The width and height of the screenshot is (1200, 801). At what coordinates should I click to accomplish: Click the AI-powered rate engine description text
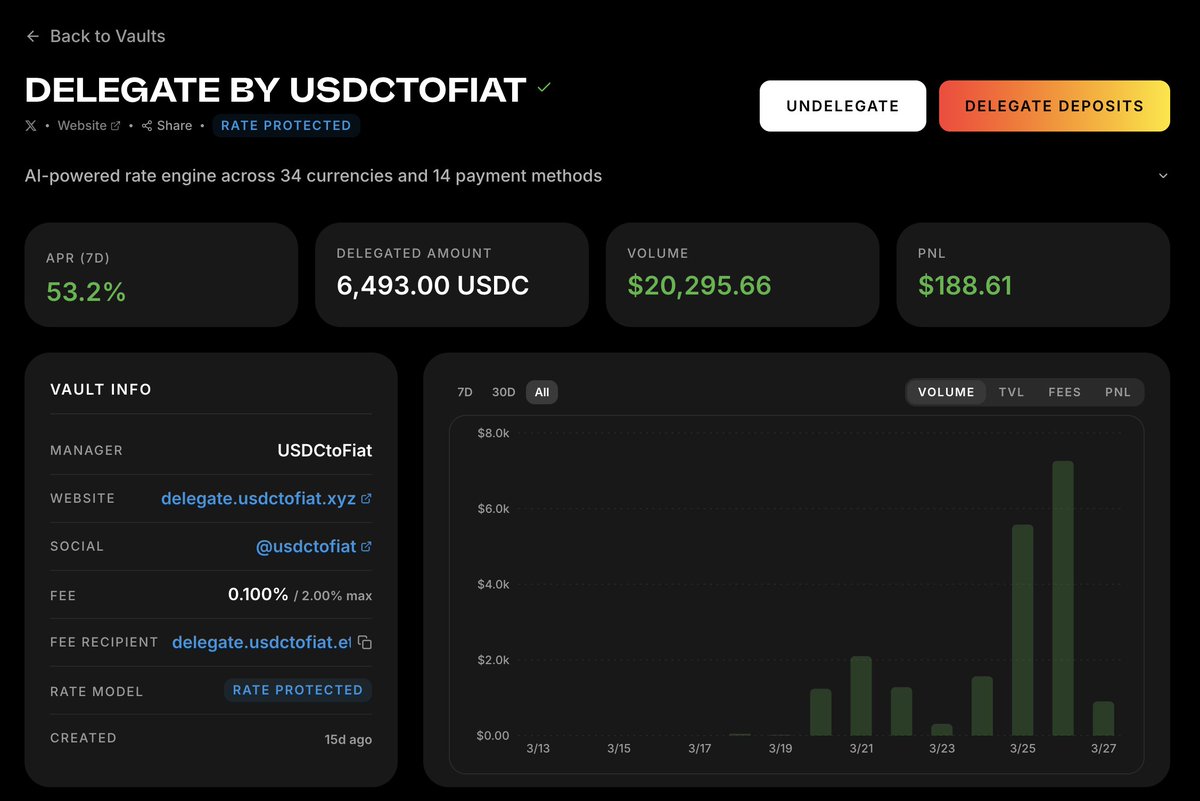(313, 176)
